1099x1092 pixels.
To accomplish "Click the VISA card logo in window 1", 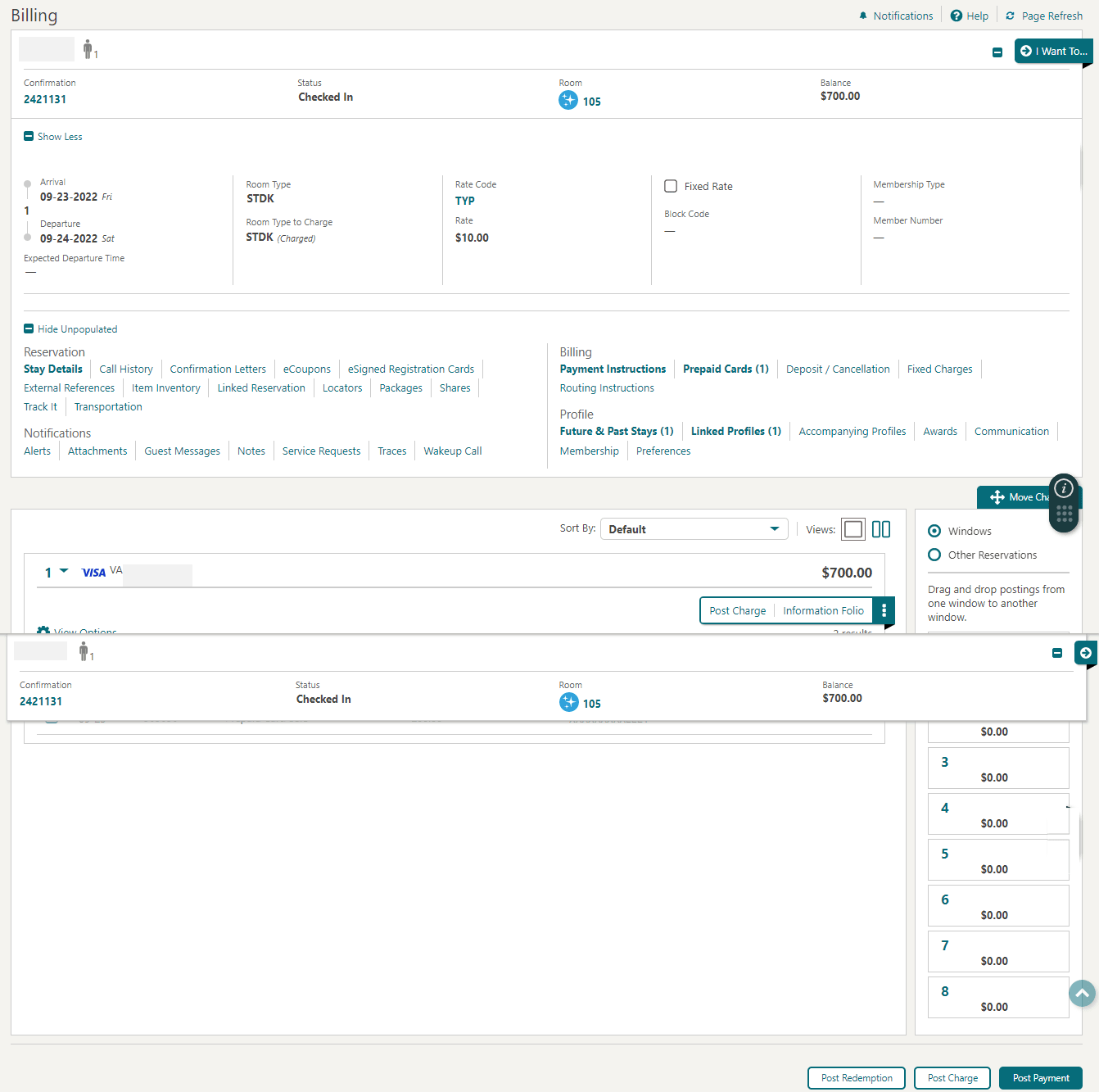I will (x=94, y=573).
